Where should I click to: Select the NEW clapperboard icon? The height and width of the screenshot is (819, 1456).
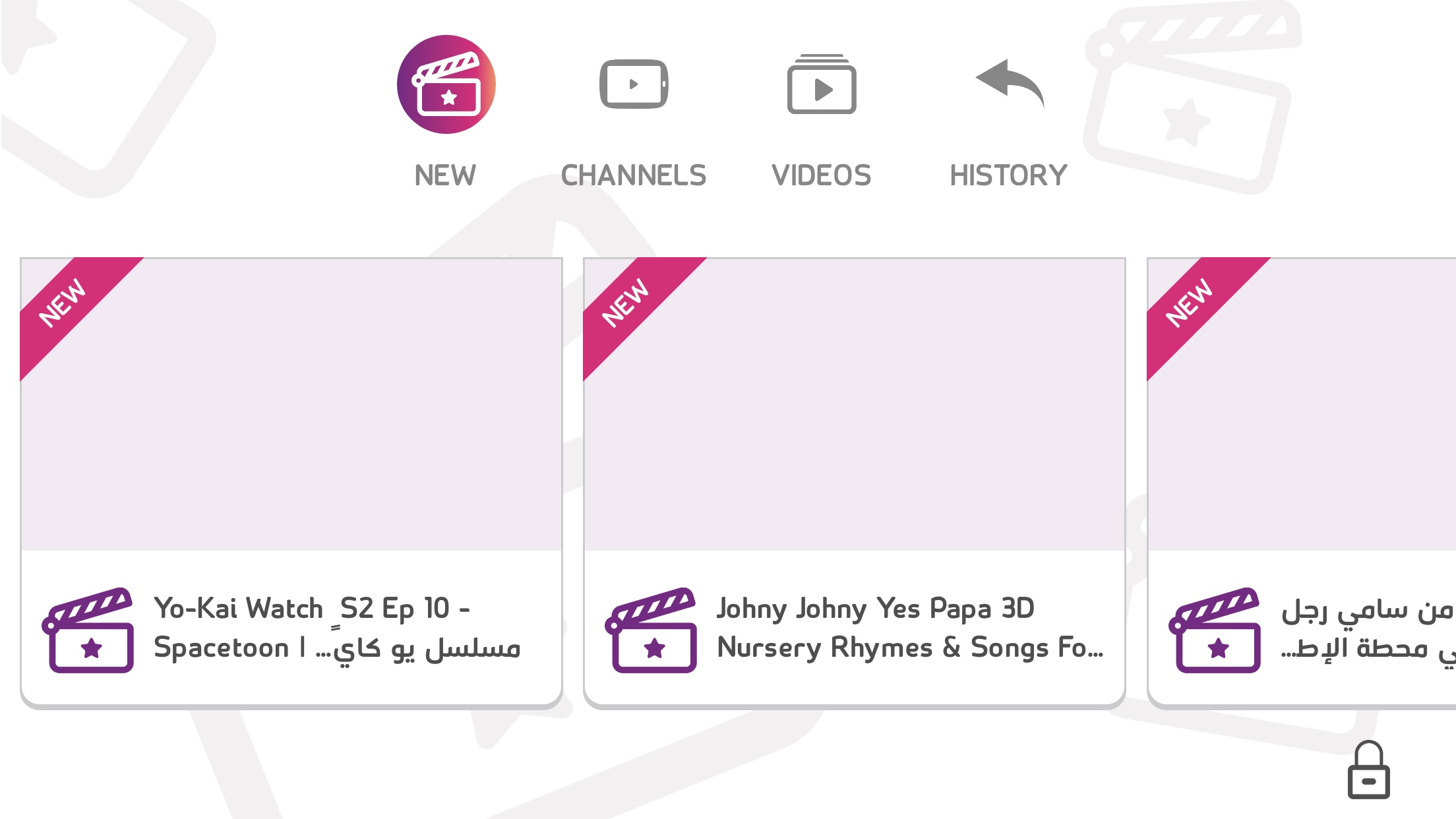coord(446,84)
